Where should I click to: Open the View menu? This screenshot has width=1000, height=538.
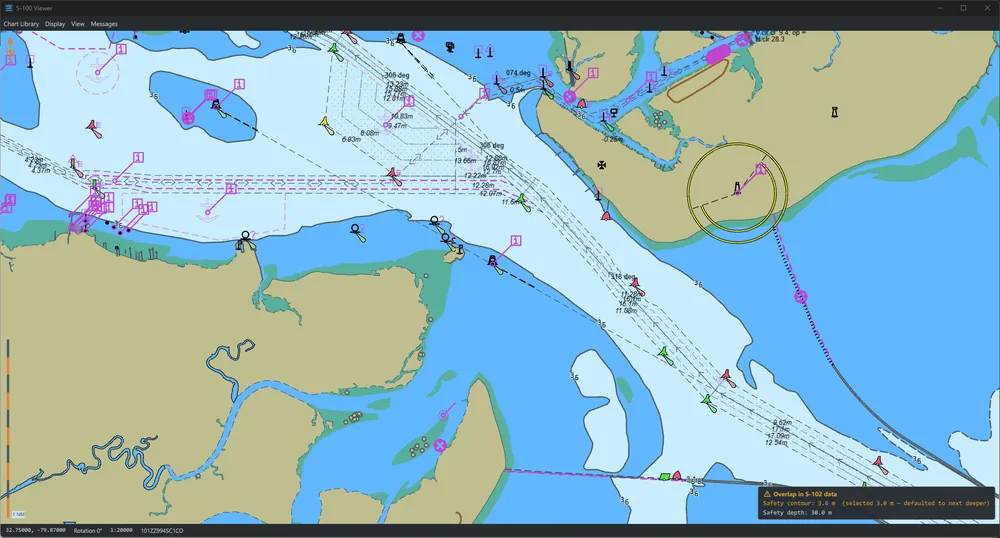click(x=78, y=24)
